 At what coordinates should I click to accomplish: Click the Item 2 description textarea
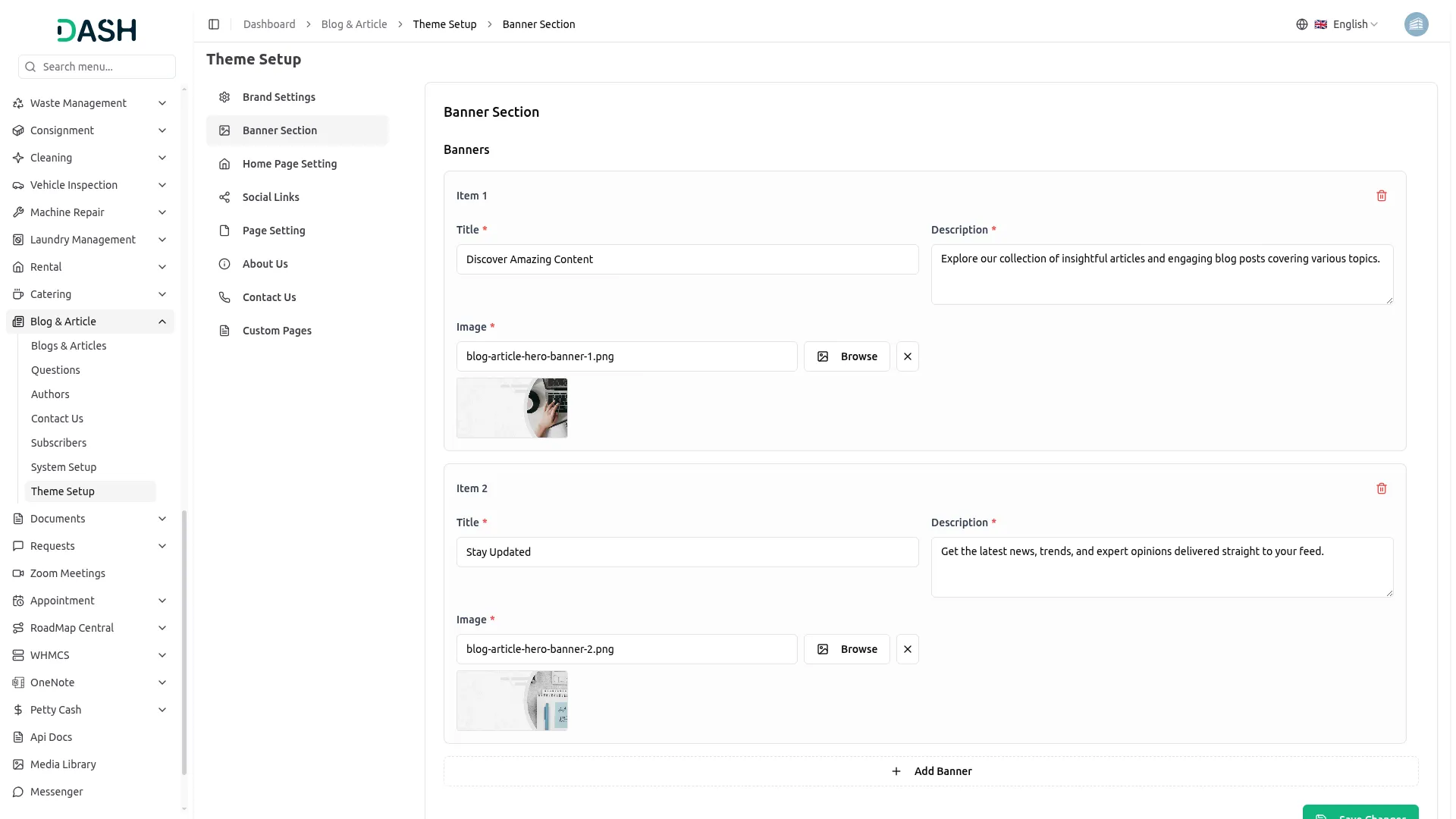1163,567
